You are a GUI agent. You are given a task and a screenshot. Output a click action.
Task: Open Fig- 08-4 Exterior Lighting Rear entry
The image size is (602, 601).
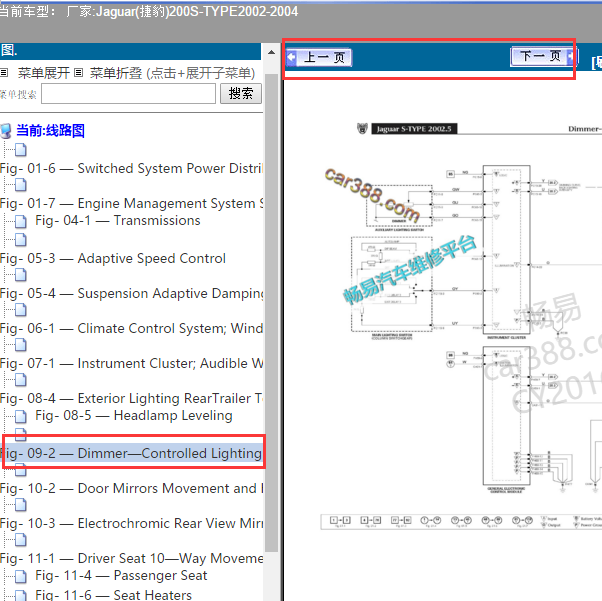coord(131,398)
